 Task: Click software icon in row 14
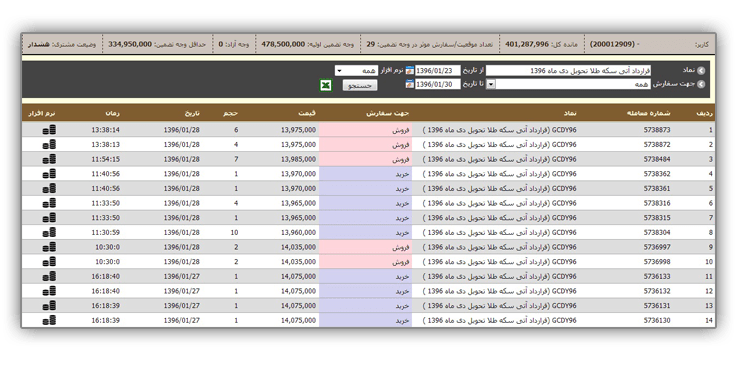click(x=49, y=321)
